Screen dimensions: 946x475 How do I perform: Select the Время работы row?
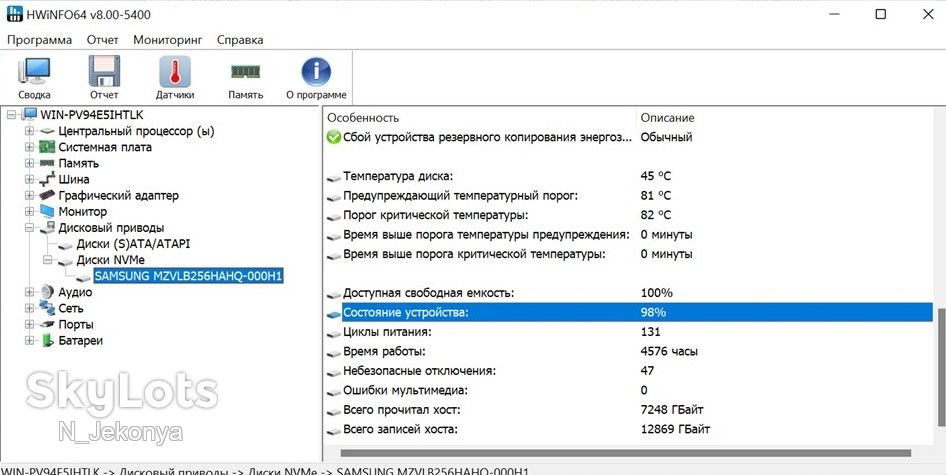[x=629, y=351]
